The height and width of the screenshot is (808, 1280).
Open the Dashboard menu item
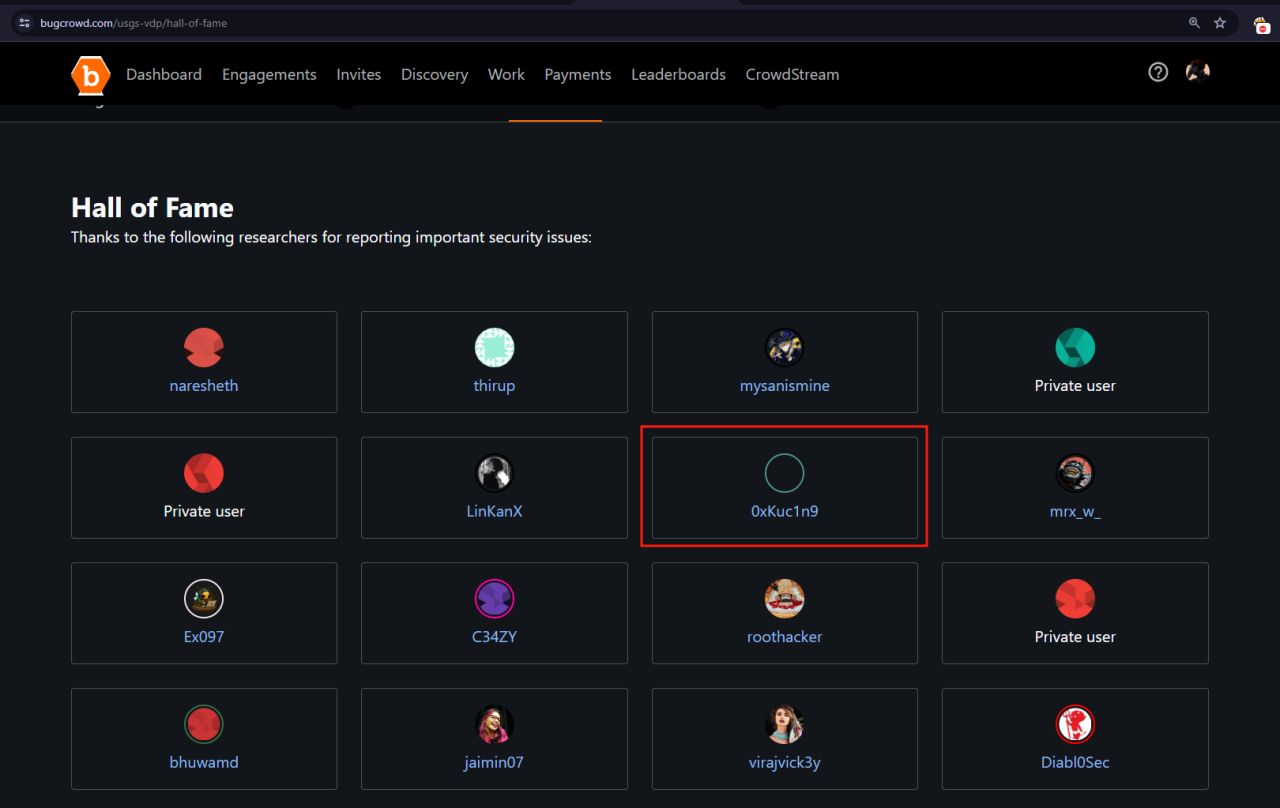(164, 74)
